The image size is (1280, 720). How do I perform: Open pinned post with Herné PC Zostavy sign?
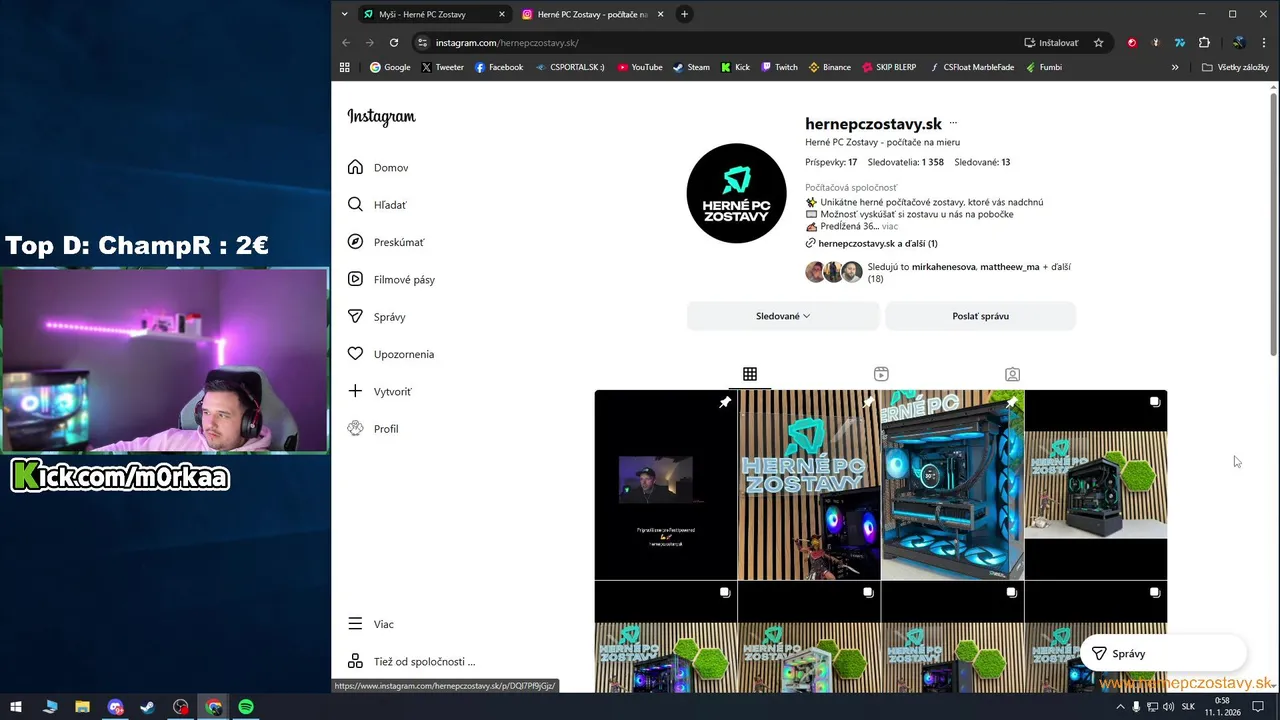tap(809, 485)
